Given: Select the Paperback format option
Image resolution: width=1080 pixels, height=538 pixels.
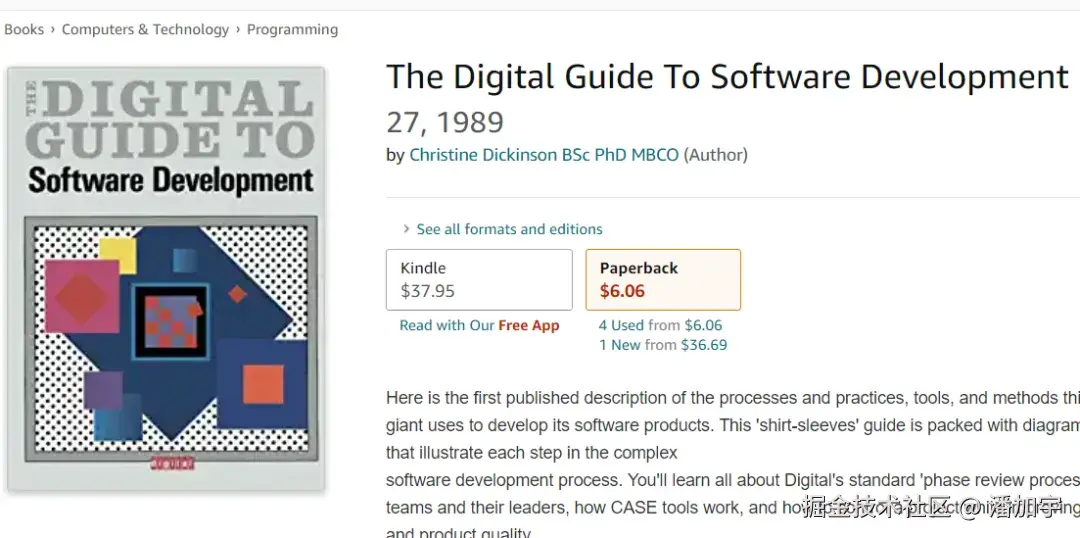Looking at the screenshot, I should click(663, 280).
